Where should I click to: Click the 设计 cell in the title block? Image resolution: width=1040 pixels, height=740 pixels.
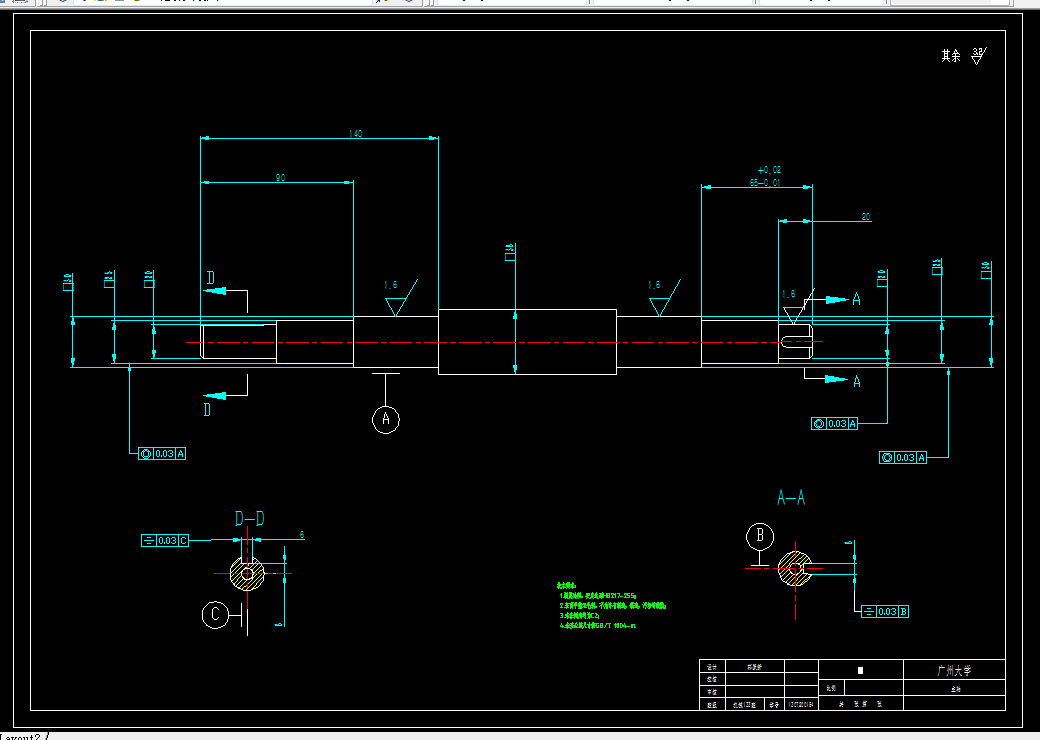click(x=712, y=666)
